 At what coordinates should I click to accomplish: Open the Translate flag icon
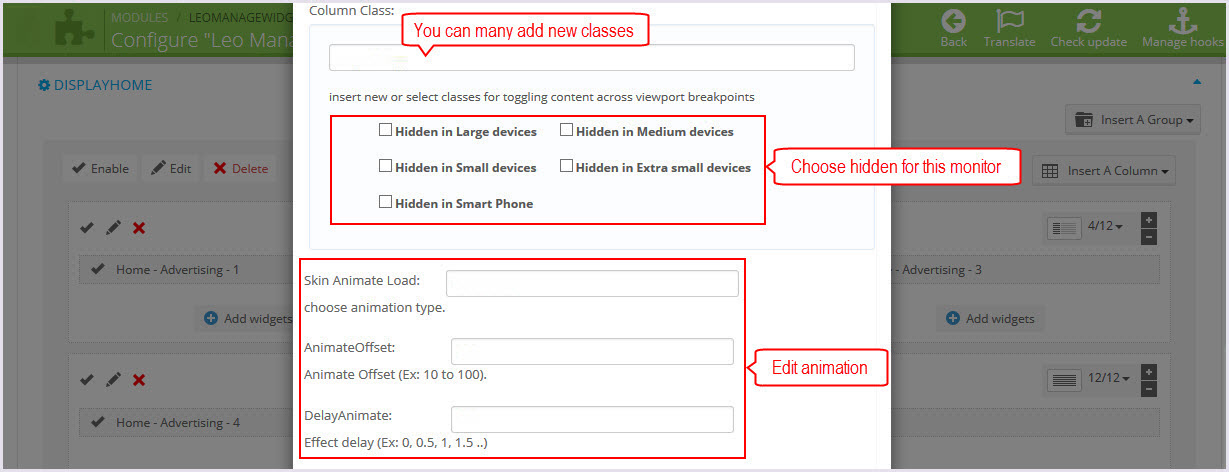point(1009,20)
